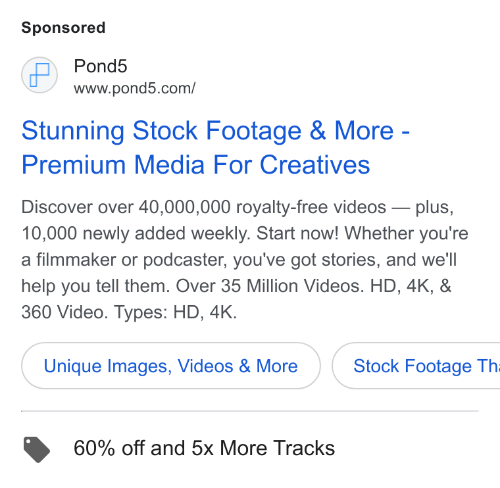The width and height of the screenshot is (500, 488).
Task: Click the plus, text after the dash
Action: point(434,207)
